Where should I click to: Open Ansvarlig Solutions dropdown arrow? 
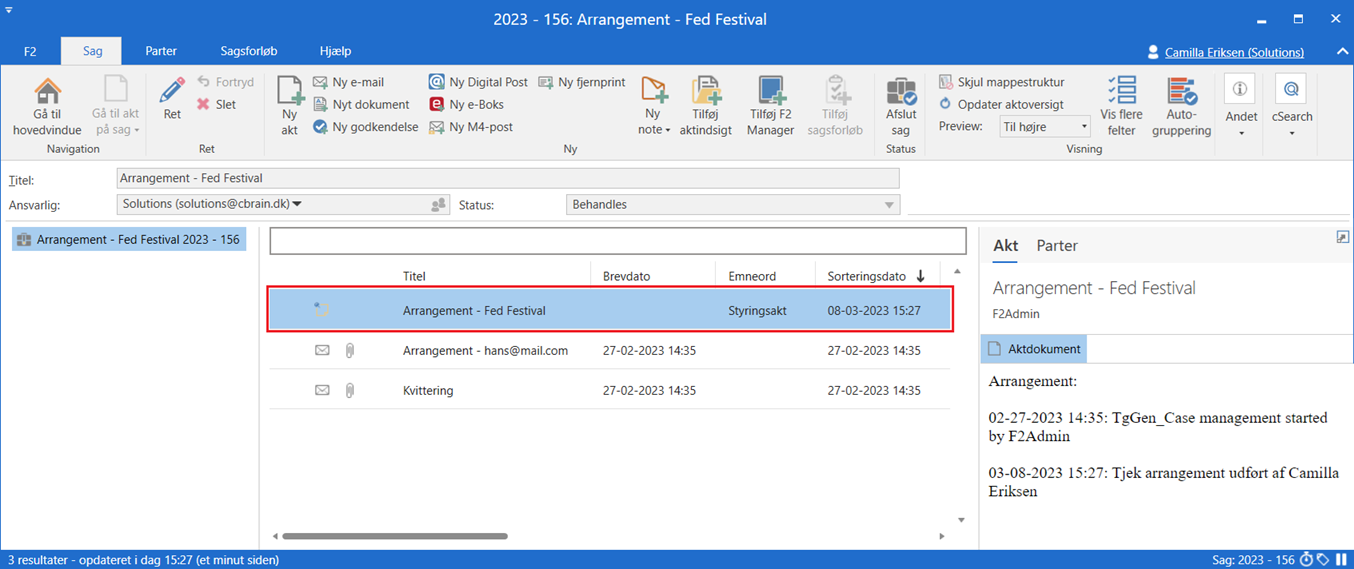click(x=297, y=204)
